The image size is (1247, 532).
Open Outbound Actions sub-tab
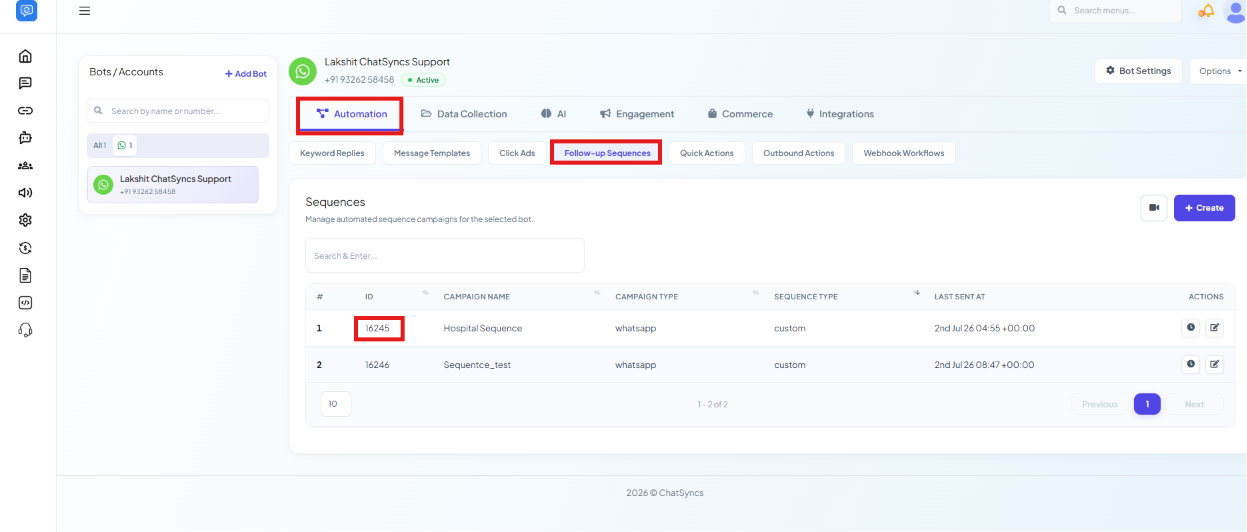point(799,153)
